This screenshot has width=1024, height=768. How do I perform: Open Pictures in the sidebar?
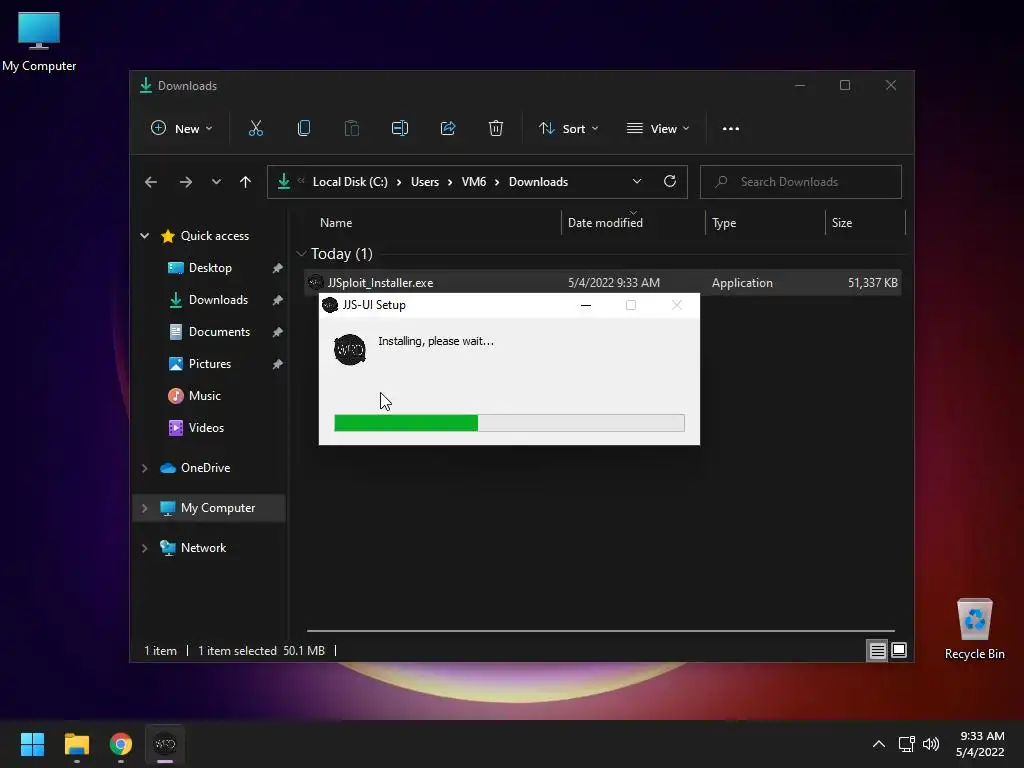click(210, 364)
